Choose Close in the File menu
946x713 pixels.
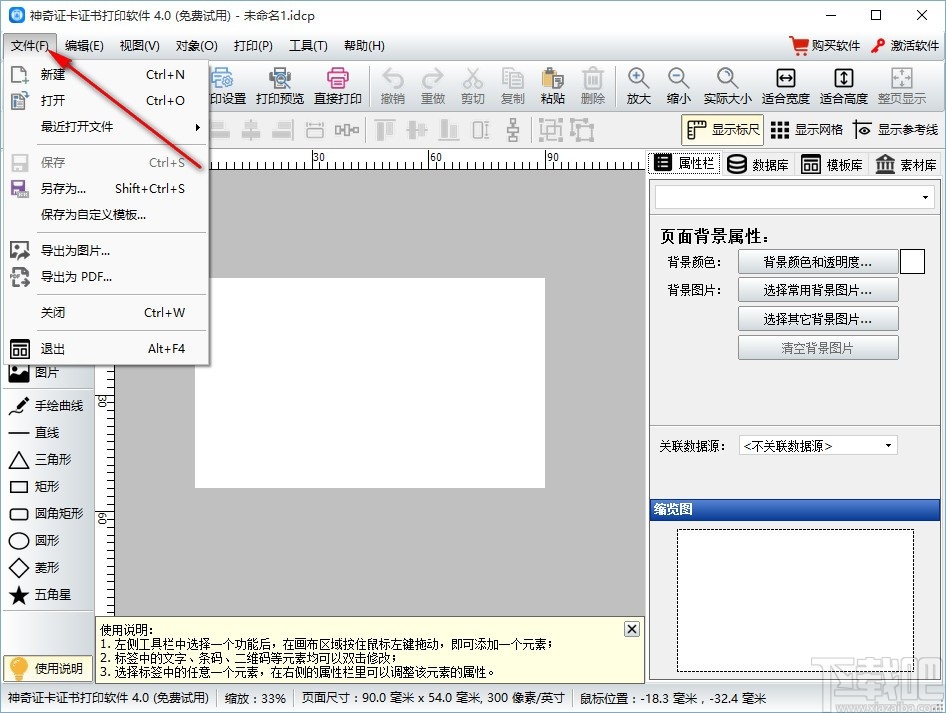coord(106,312)
